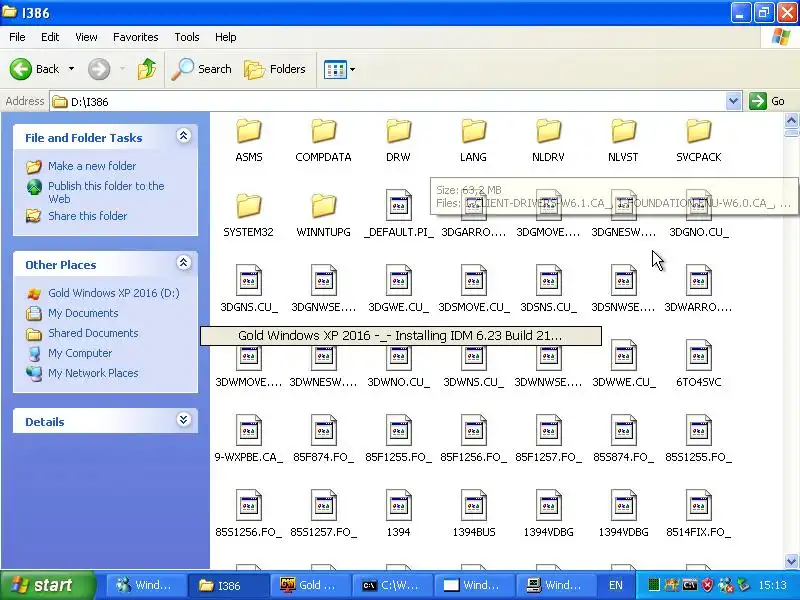800x600 pixels.
Task: Select the 1394 file icon
Action: click(x=398, y=505)
